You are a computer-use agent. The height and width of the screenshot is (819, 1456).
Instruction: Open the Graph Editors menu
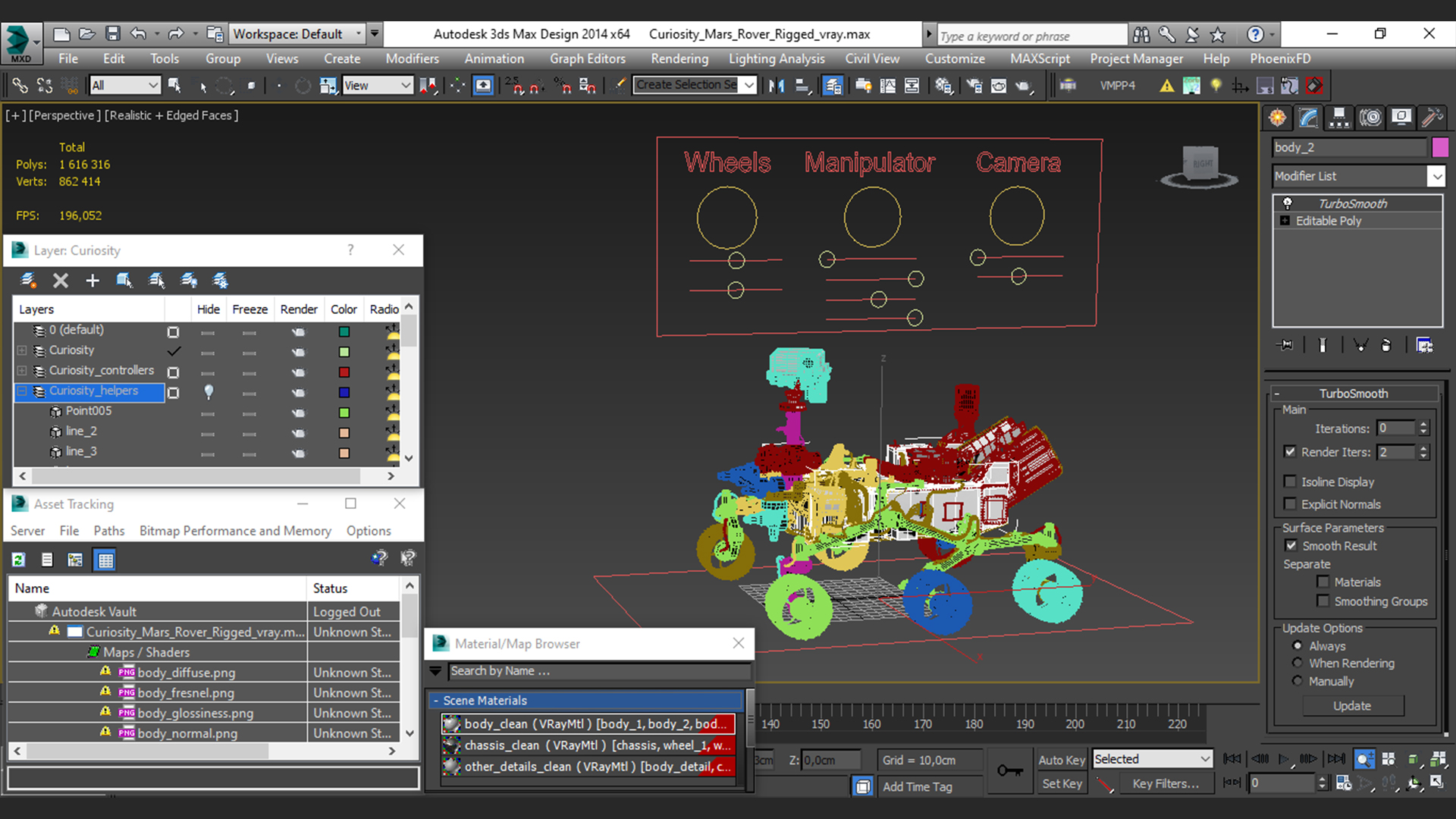pos(588,58)
